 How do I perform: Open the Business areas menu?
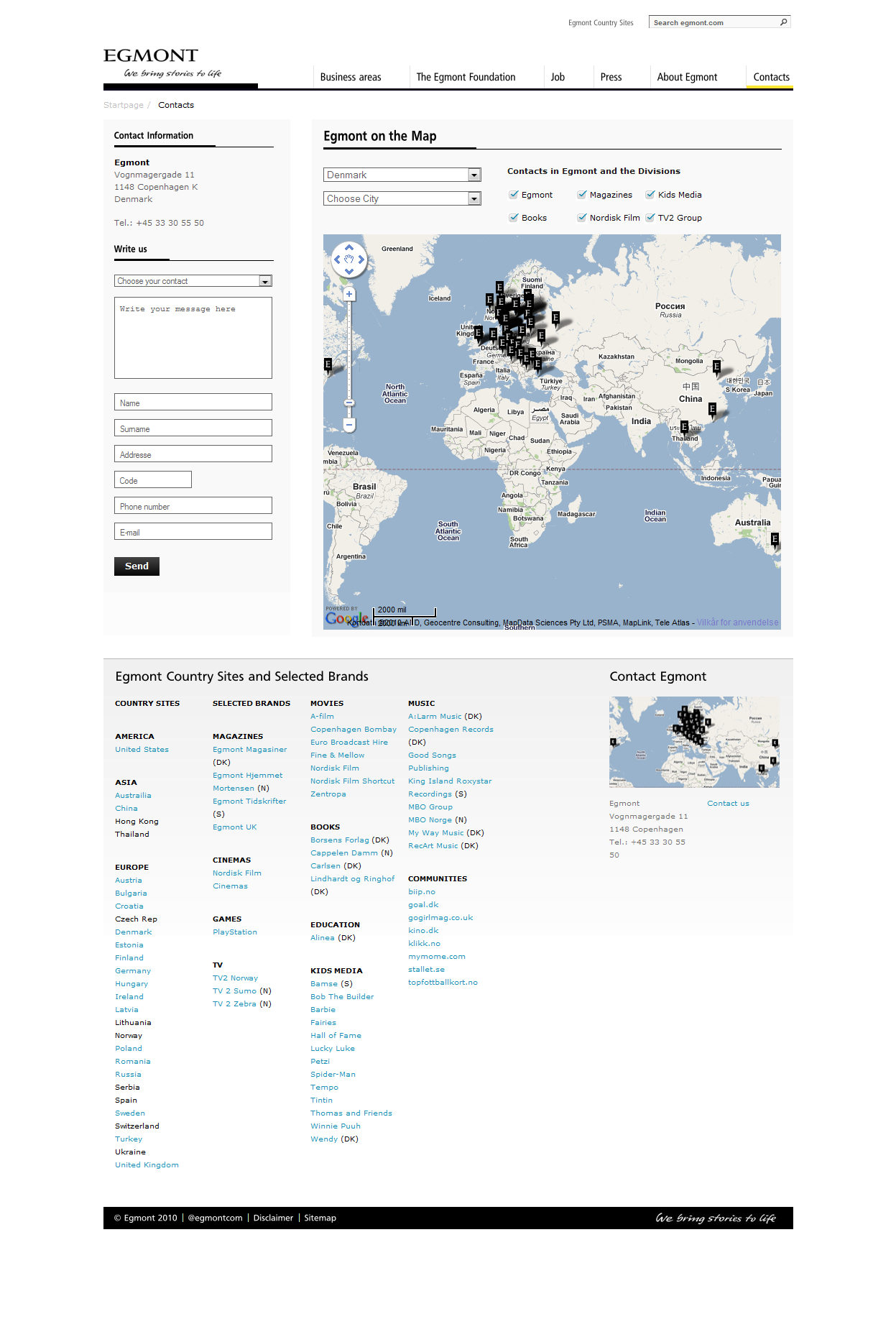click(351, 77)
